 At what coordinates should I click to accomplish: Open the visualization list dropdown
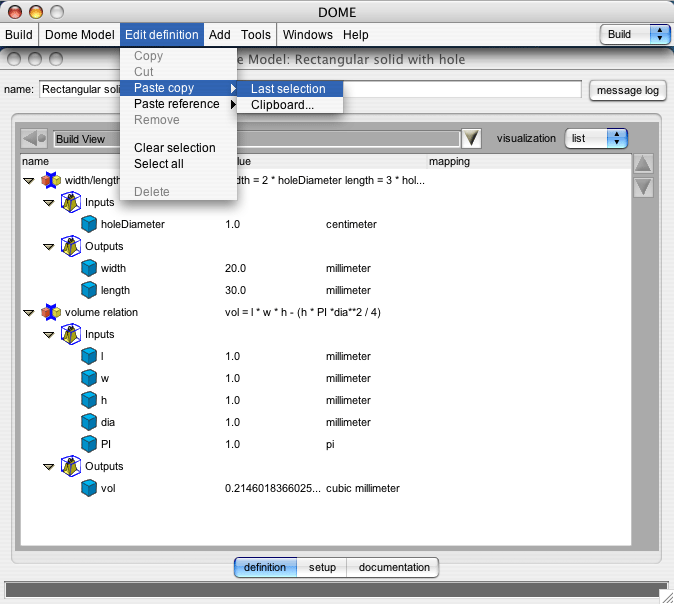(x=596, y=138)
